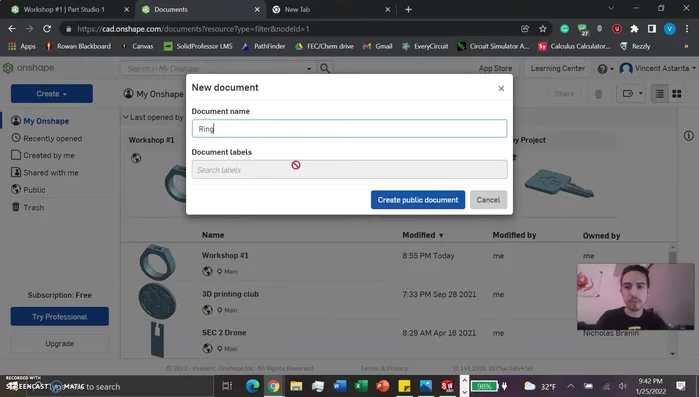Open PowerPoint from taskbar

tap(383, 386)
